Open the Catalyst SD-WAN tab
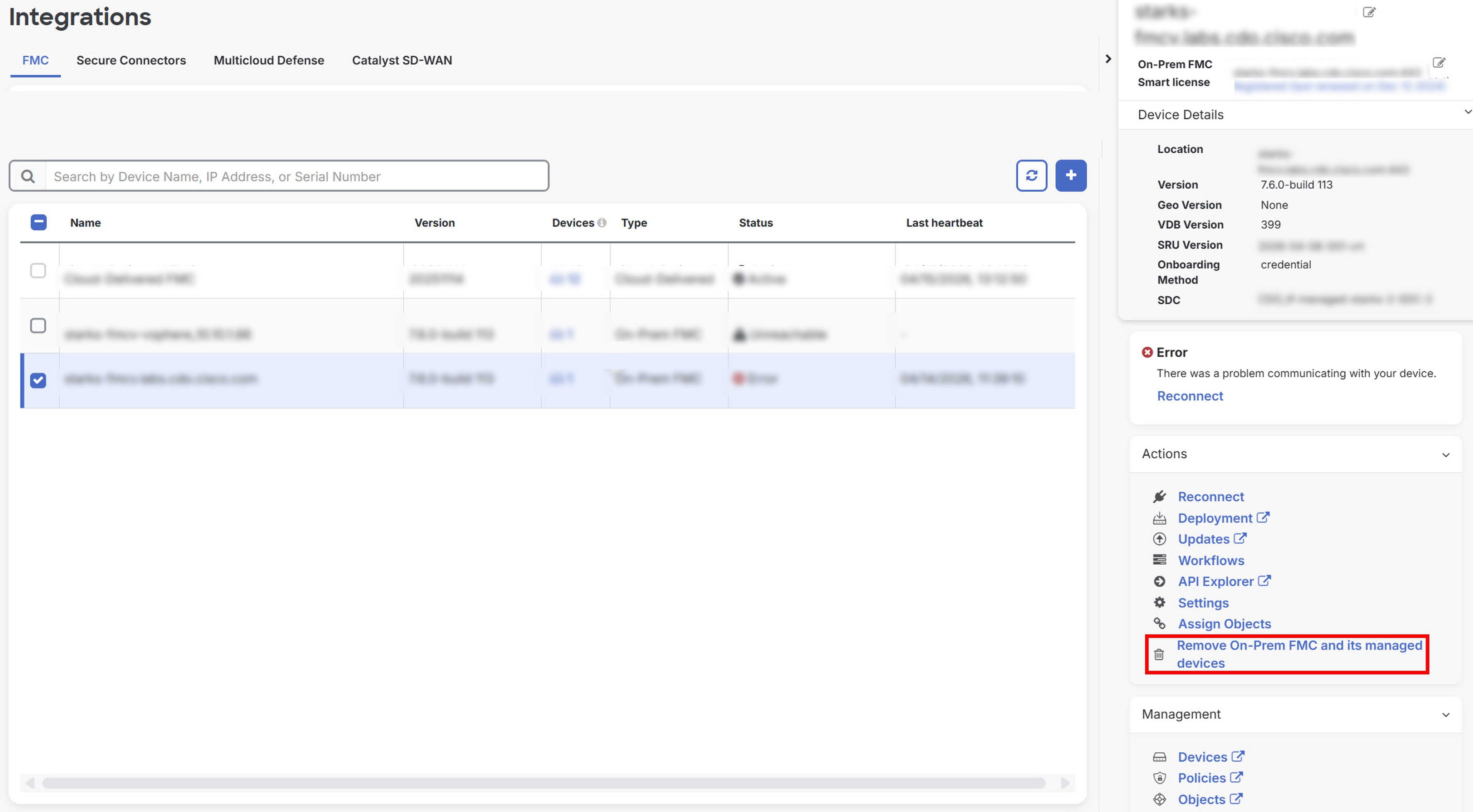 point(401,60)
